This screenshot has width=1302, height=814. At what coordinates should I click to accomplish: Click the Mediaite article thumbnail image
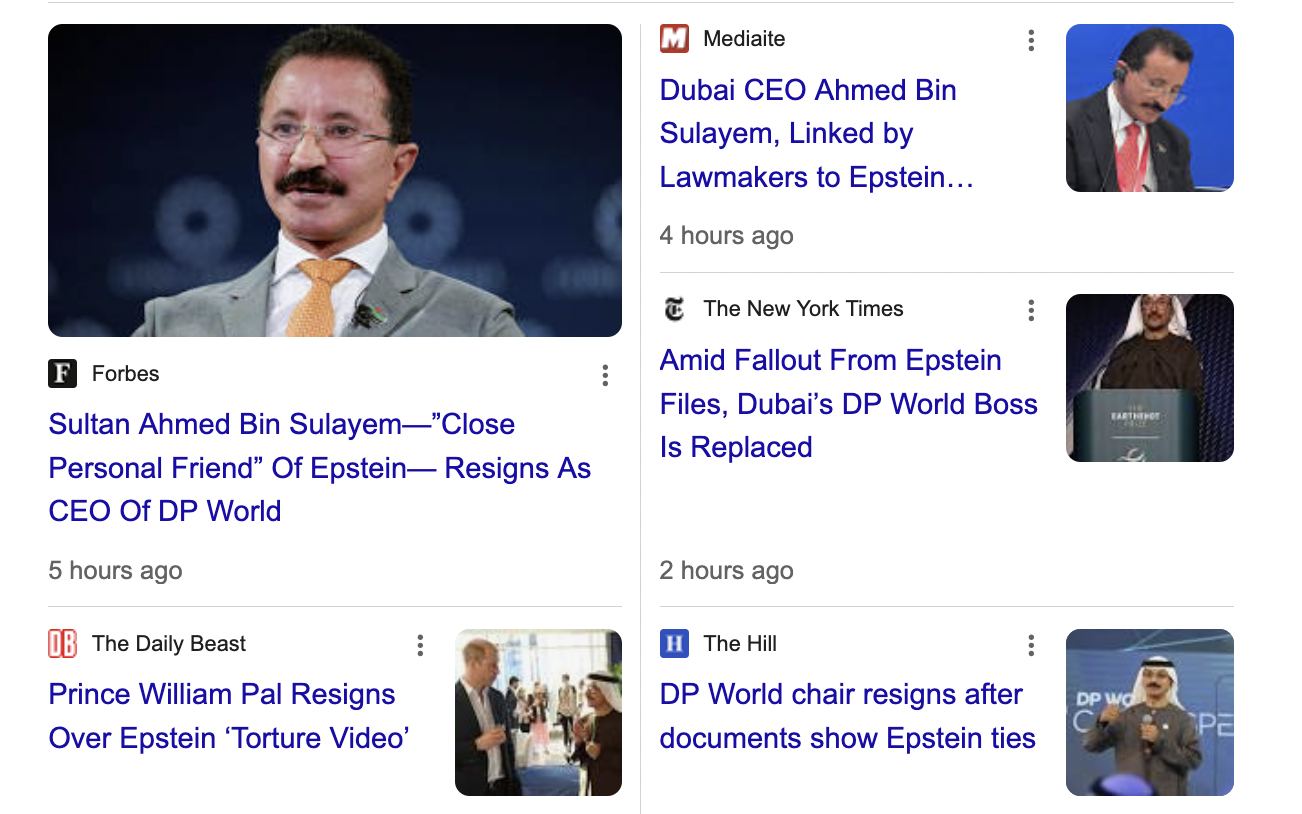[x=1149, y=108]
